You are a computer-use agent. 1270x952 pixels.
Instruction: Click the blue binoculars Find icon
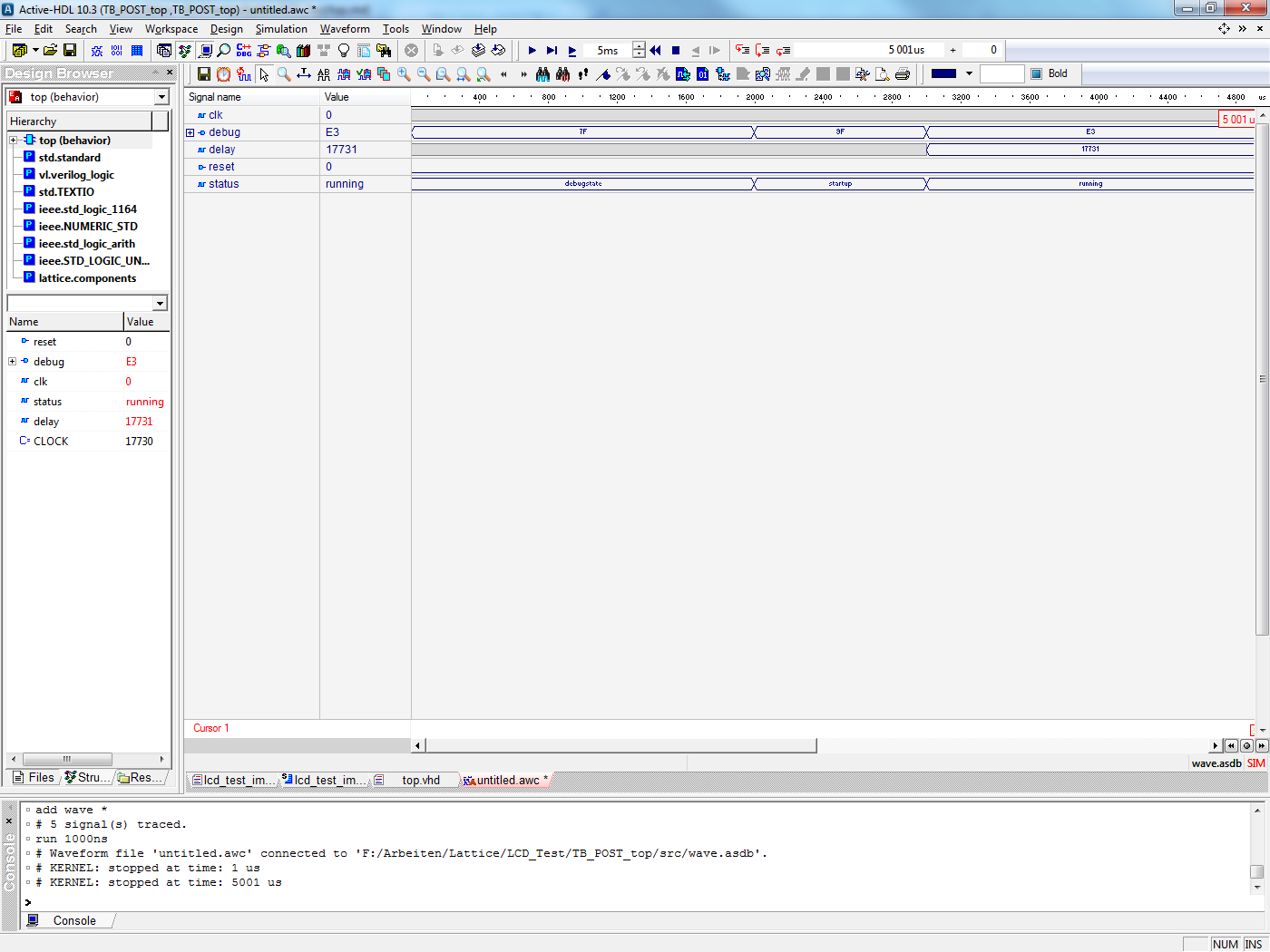point(542,74)
